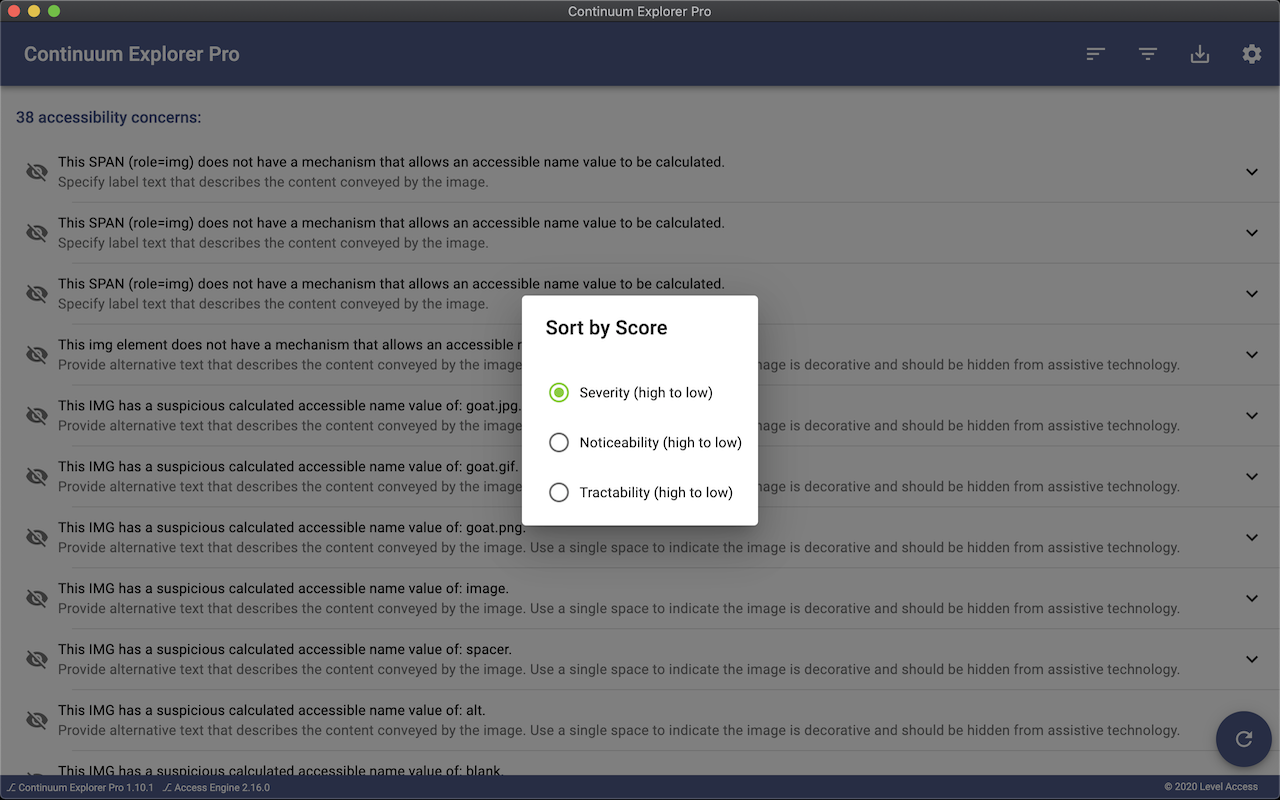The width and height of the screenshot is (1280, 800).
Task: Expand the img element concern chevron
Action: [x=1252, y=355]
